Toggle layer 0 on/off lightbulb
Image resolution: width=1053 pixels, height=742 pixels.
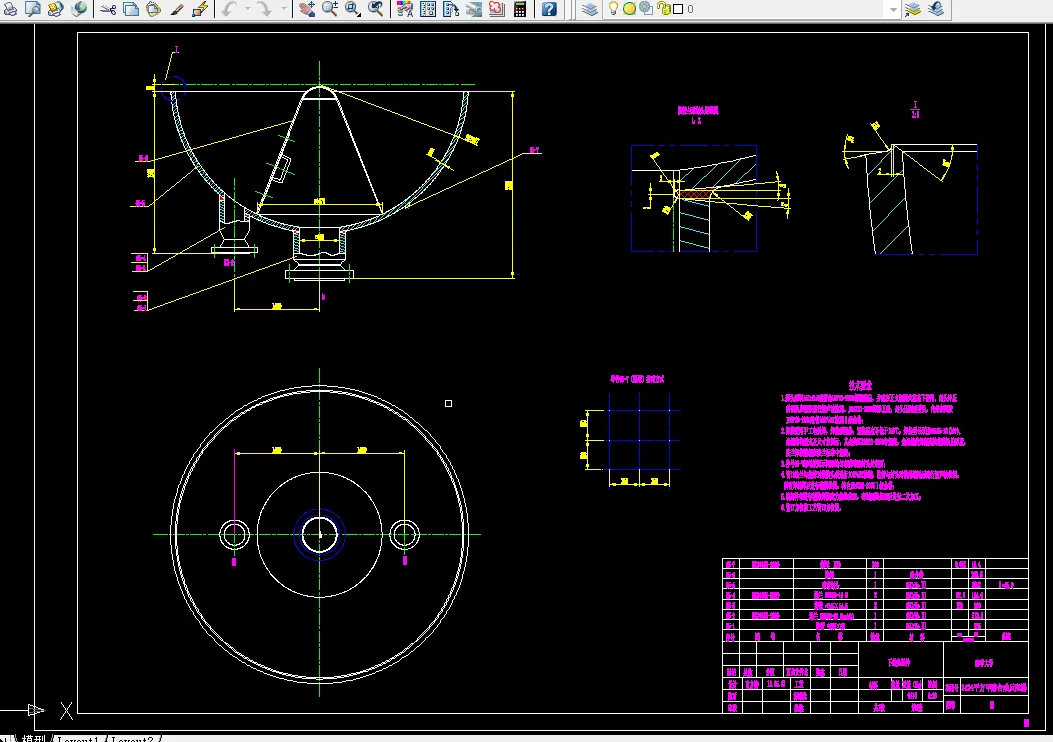[x=613, y=9]
